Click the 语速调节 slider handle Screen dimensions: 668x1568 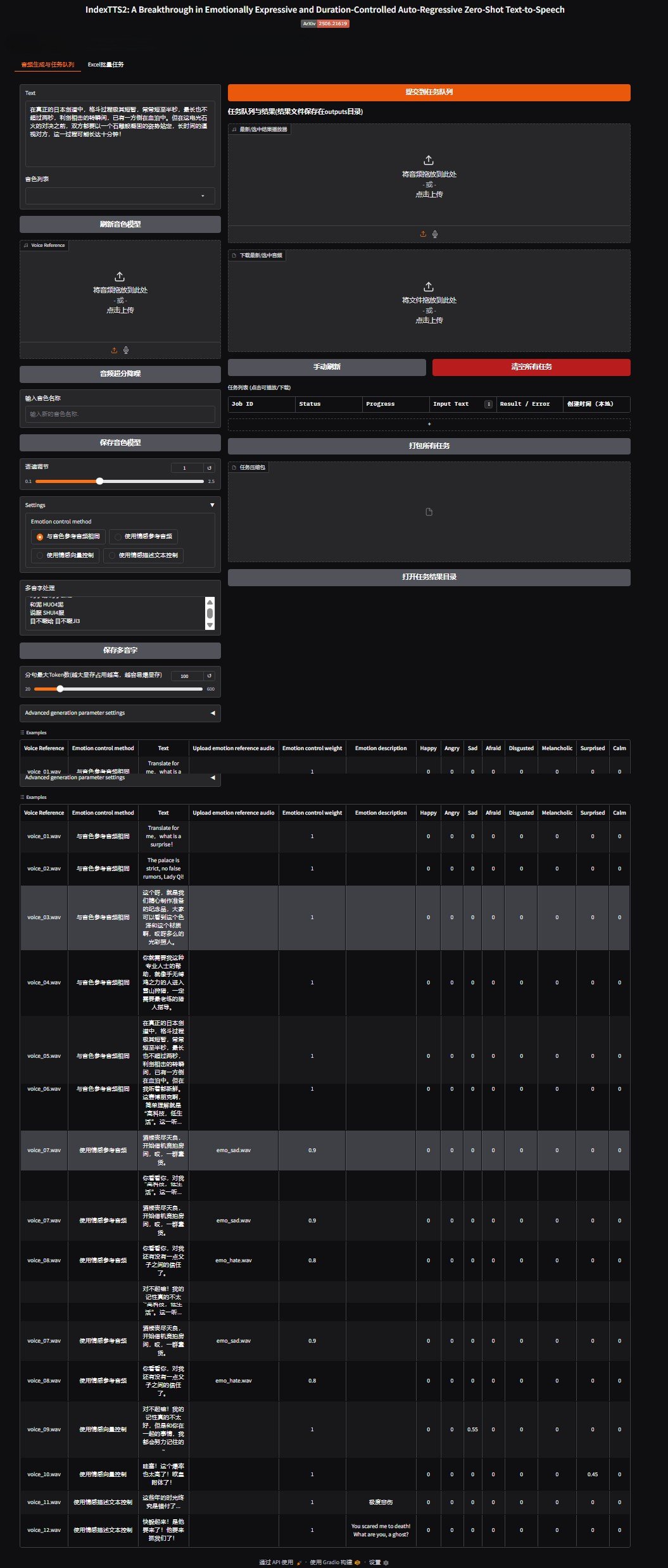click(x=99, y=481)
